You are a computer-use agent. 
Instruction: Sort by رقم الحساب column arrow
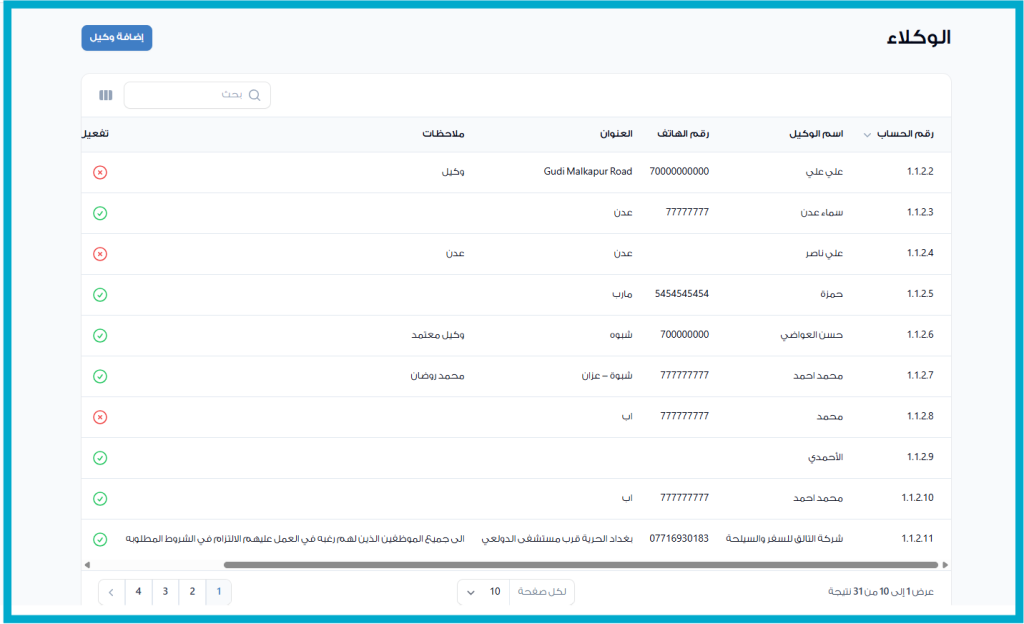pyautogui.click(x=867, y=135)
